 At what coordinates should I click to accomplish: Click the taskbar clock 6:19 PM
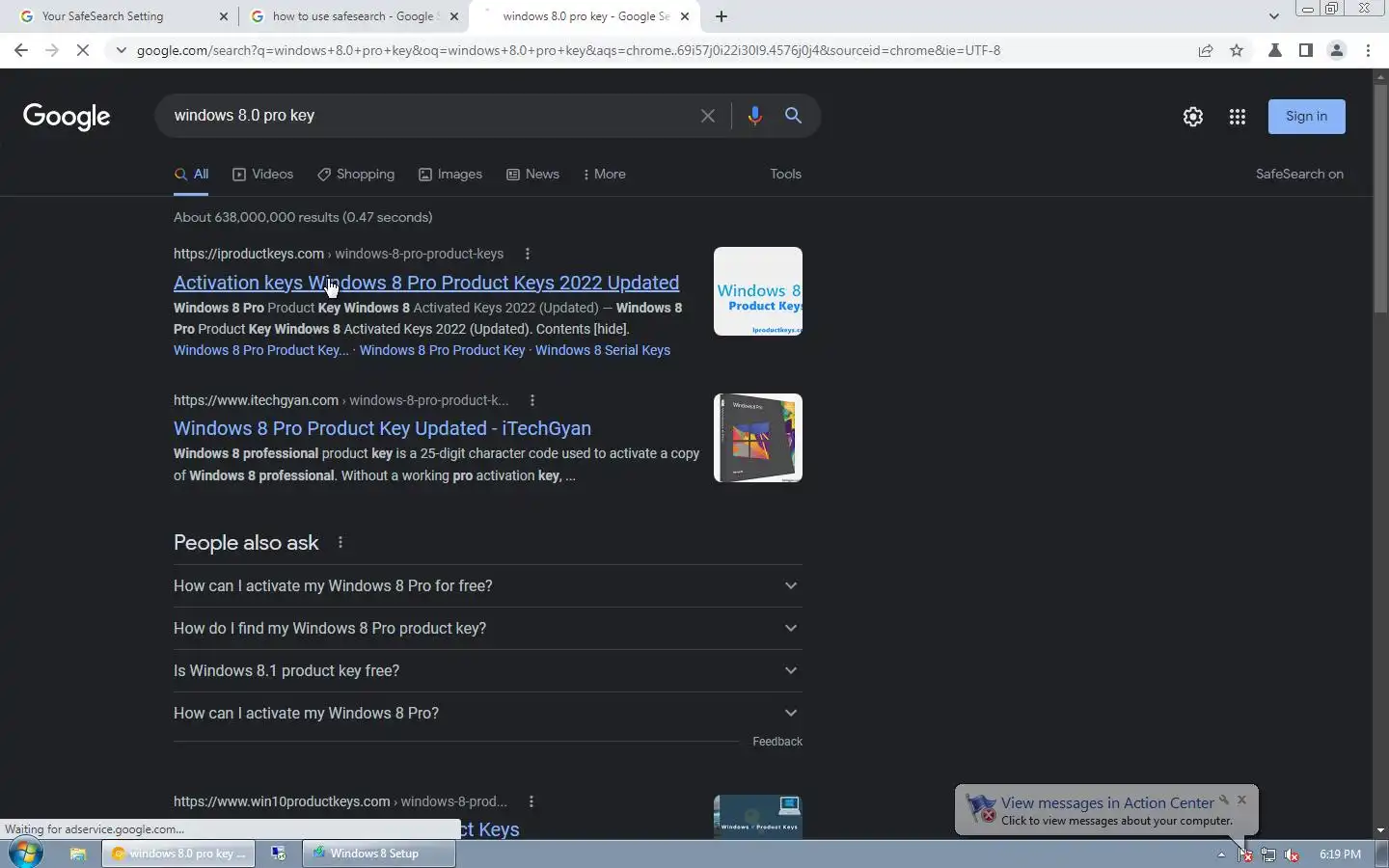click(1340, 854)
